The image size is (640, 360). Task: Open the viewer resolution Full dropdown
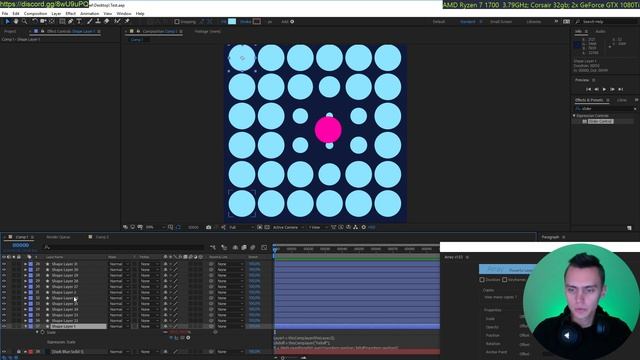[x=242, y=227]
